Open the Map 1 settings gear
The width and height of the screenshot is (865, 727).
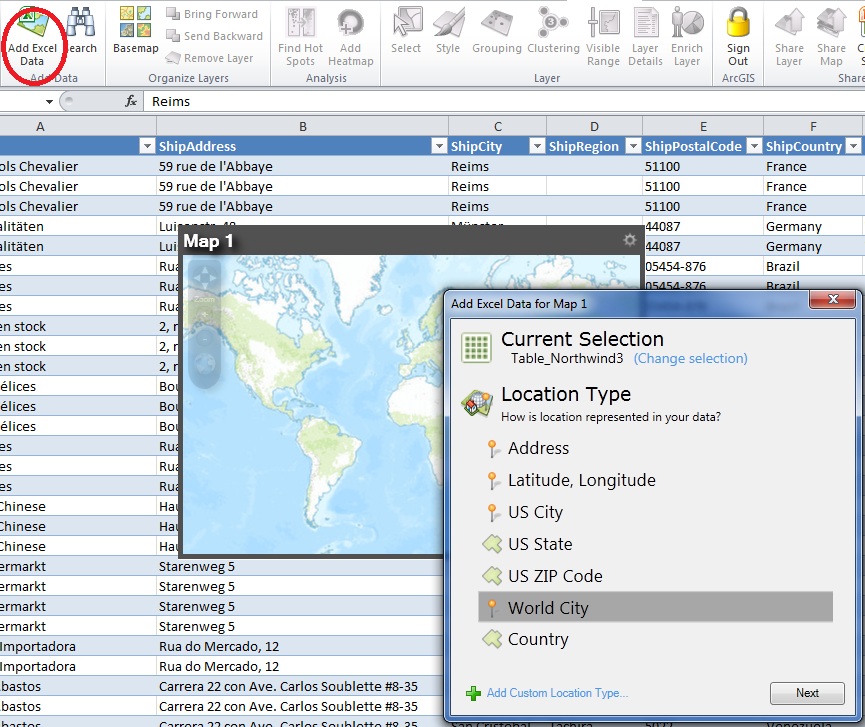tap(629, 240)
